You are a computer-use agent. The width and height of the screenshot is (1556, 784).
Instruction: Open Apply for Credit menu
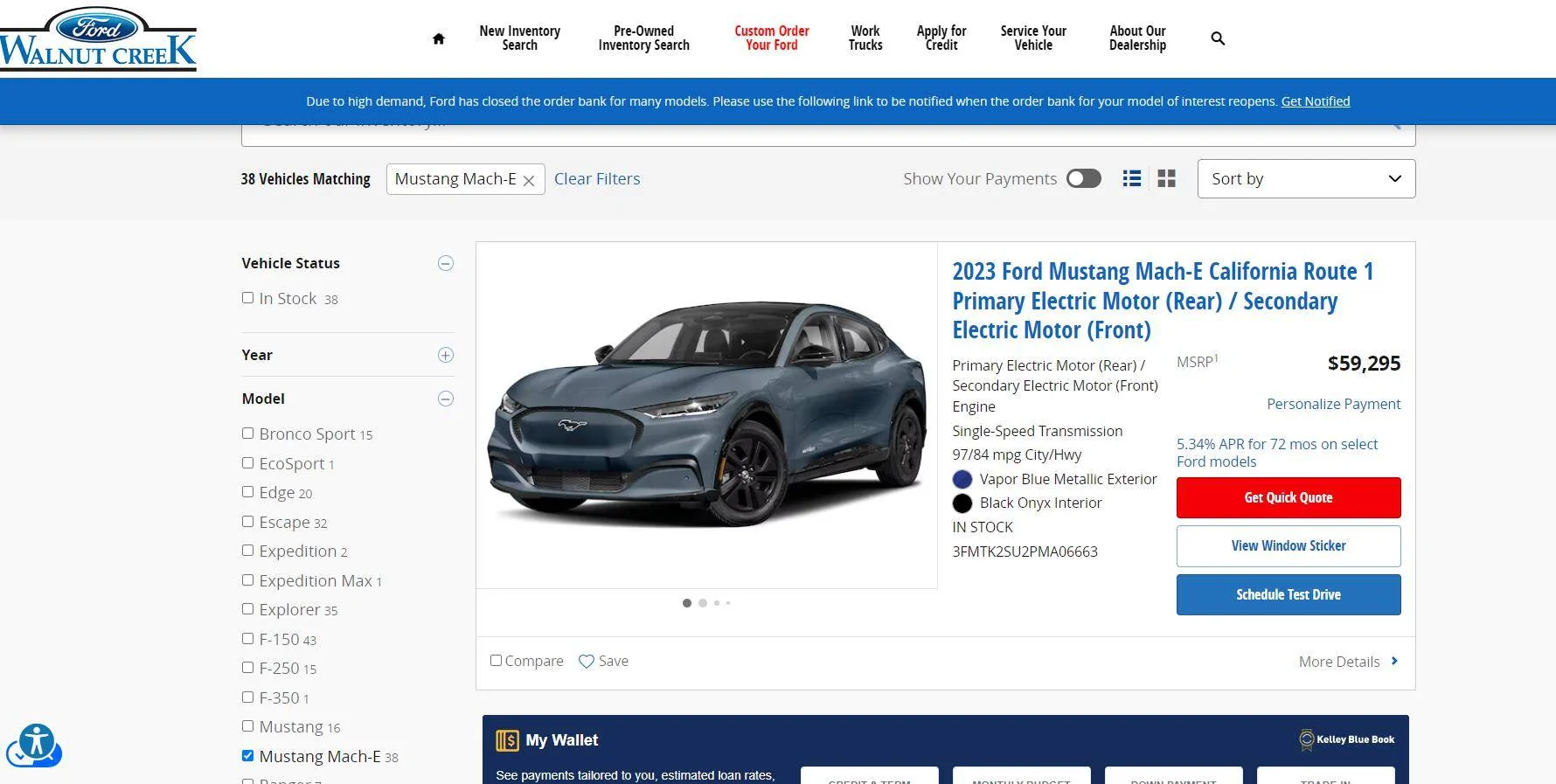(941, 38)
